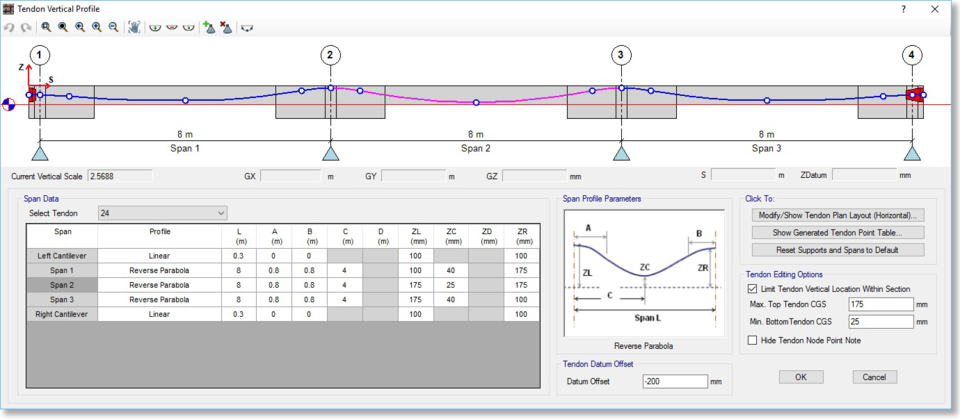Click the remove support icon with red X
Screen dimensions: 960x419
point(226,27)
